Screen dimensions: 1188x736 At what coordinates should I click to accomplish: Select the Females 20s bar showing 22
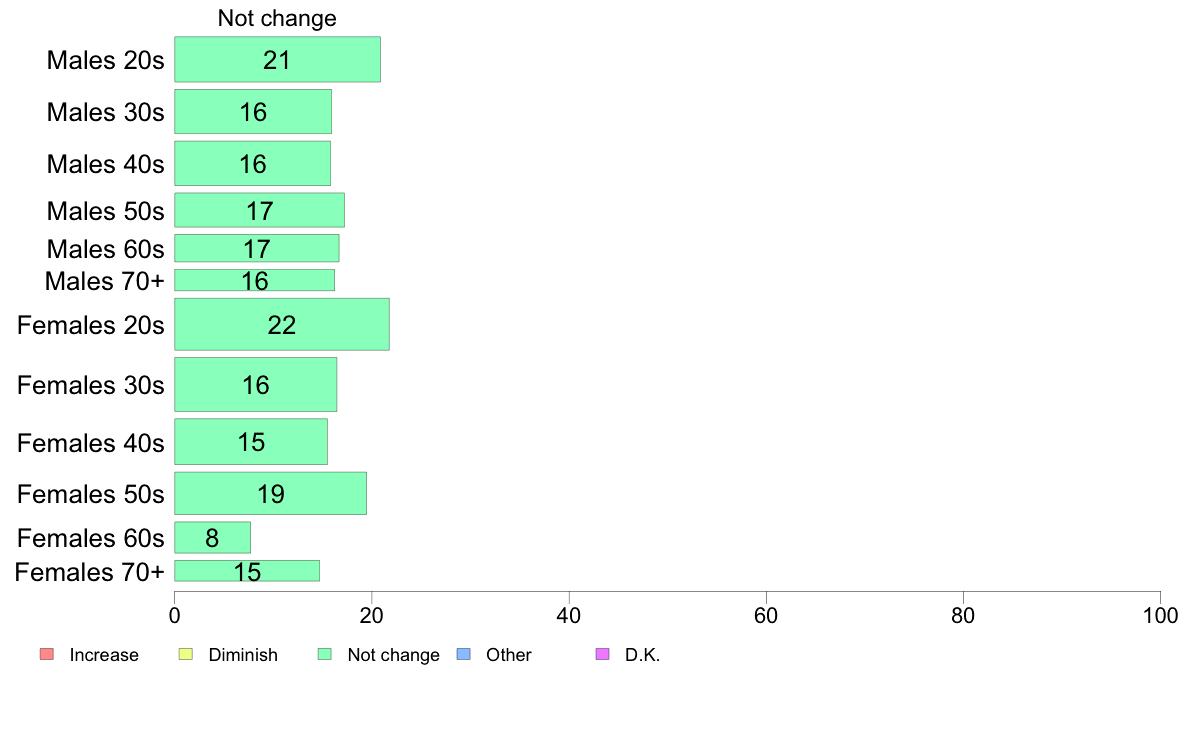tap(282, 324)
